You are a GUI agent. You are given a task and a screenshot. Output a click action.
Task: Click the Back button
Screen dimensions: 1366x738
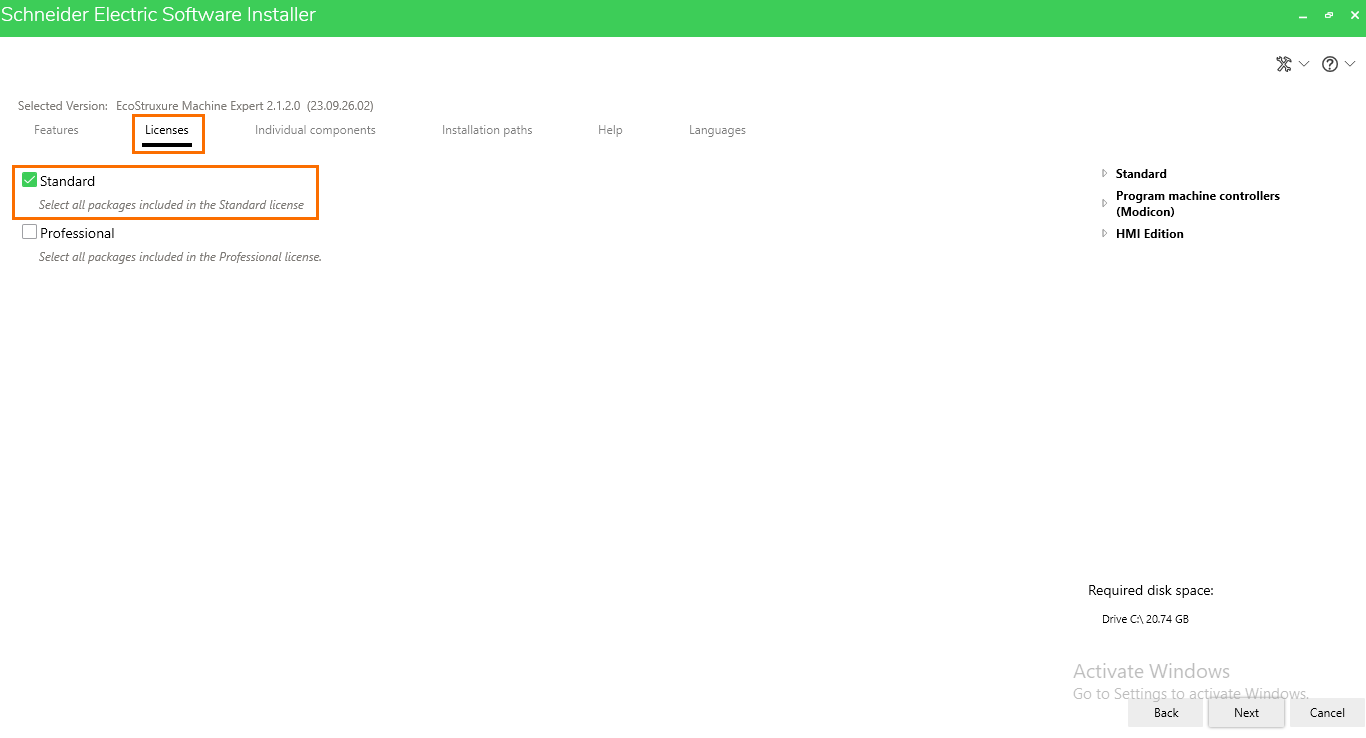(x=1166, y=712)
